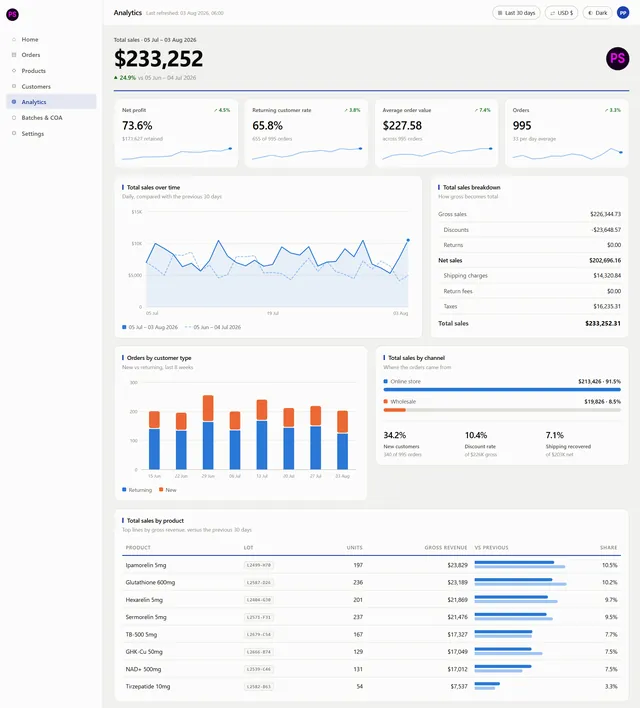
Task: Sort by the SHARE column header
Action: 608,547
